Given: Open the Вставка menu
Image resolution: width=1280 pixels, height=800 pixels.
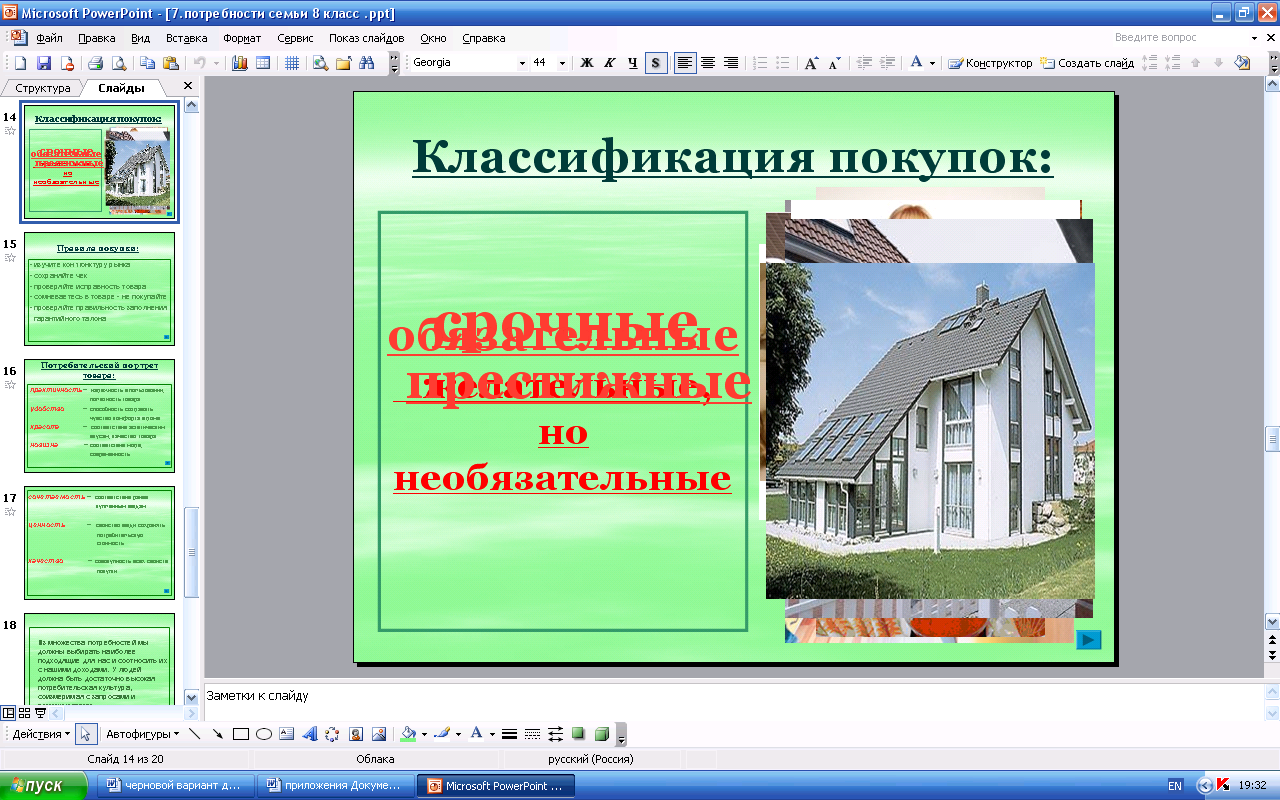Looking at the screenshot, I should point(186,38).
